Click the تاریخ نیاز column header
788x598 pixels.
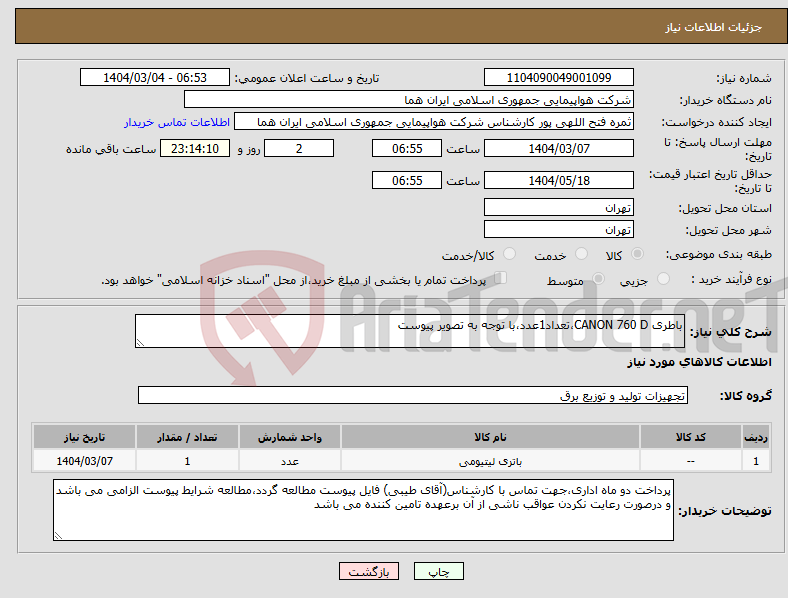point(84,437)
